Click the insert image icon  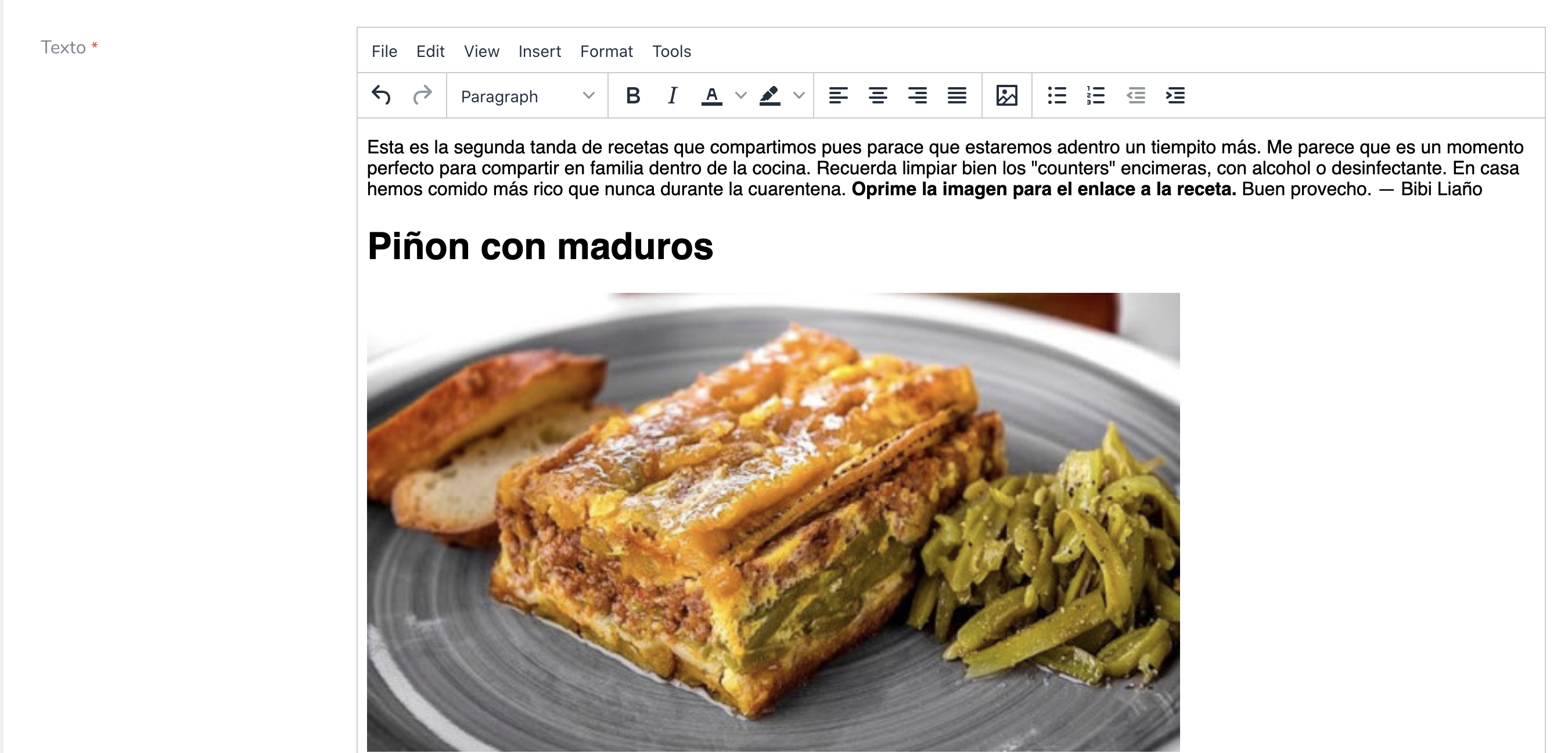coord(1007,96)
